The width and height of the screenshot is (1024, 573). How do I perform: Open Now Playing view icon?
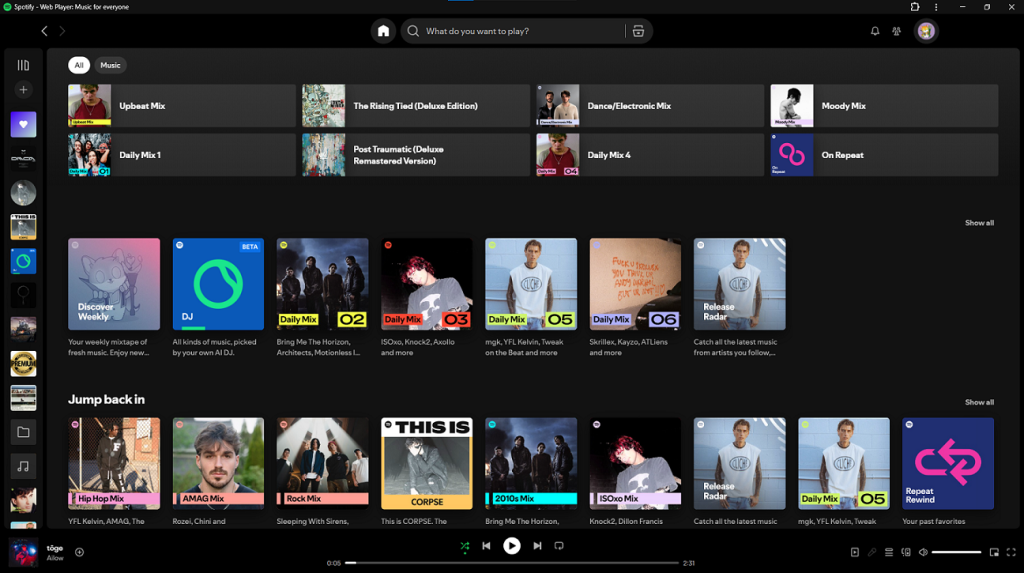click(x=855, y=552)
